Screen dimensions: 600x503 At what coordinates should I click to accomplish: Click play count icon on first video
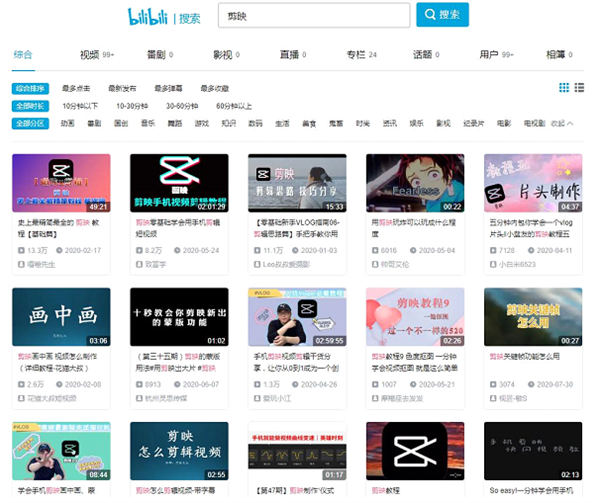22,249
